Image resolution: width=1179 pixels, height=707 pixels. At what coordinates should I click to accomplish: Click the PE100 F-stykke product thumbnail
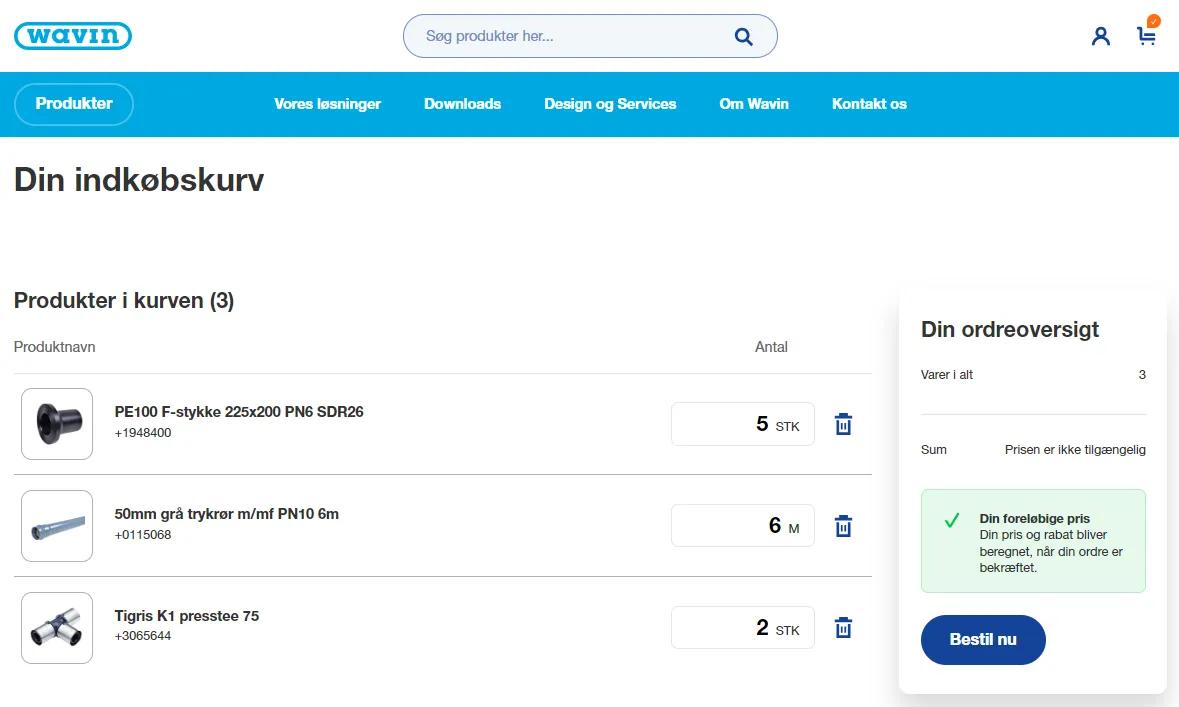(x=57, y=424)
